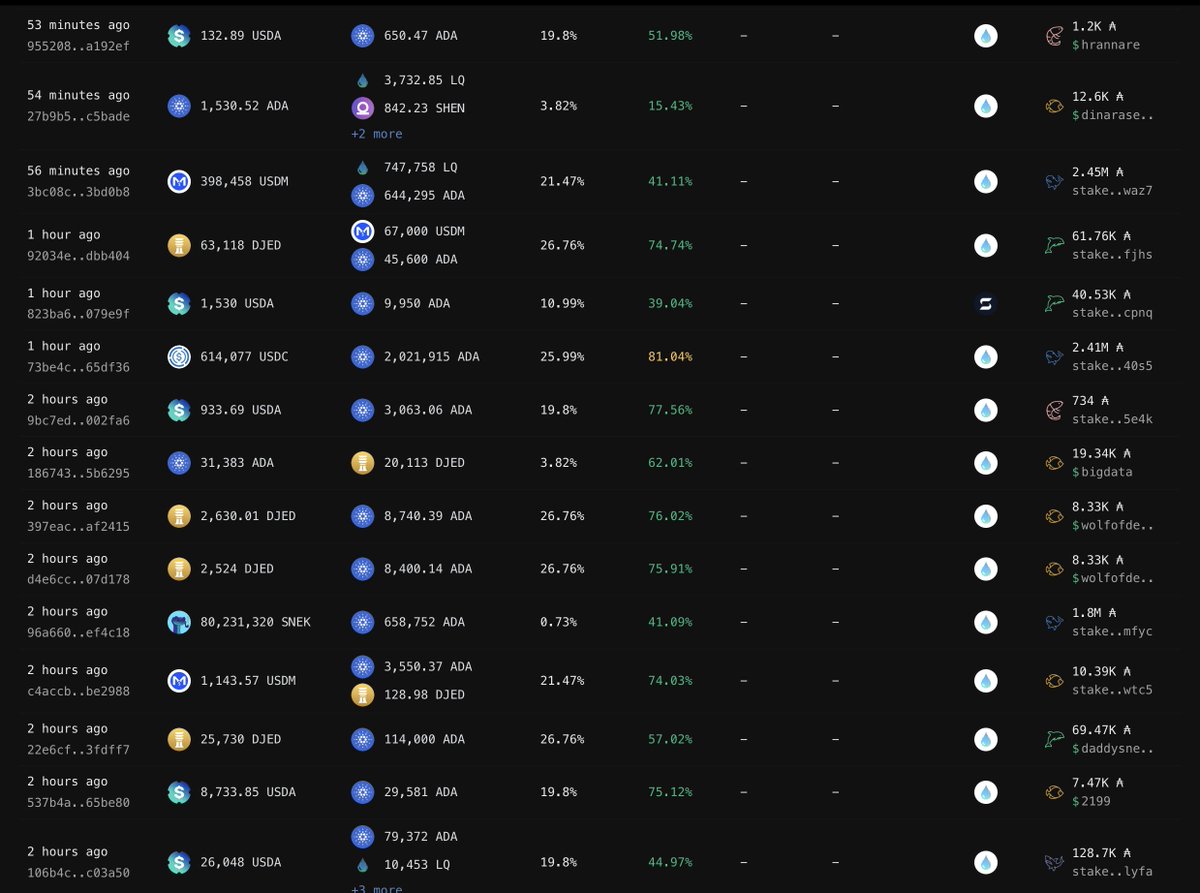Click the 2,021,915 ADA amount
The height and width of the screenshot is (893, 1200).
pyautogui.click(x=430, y=357)
